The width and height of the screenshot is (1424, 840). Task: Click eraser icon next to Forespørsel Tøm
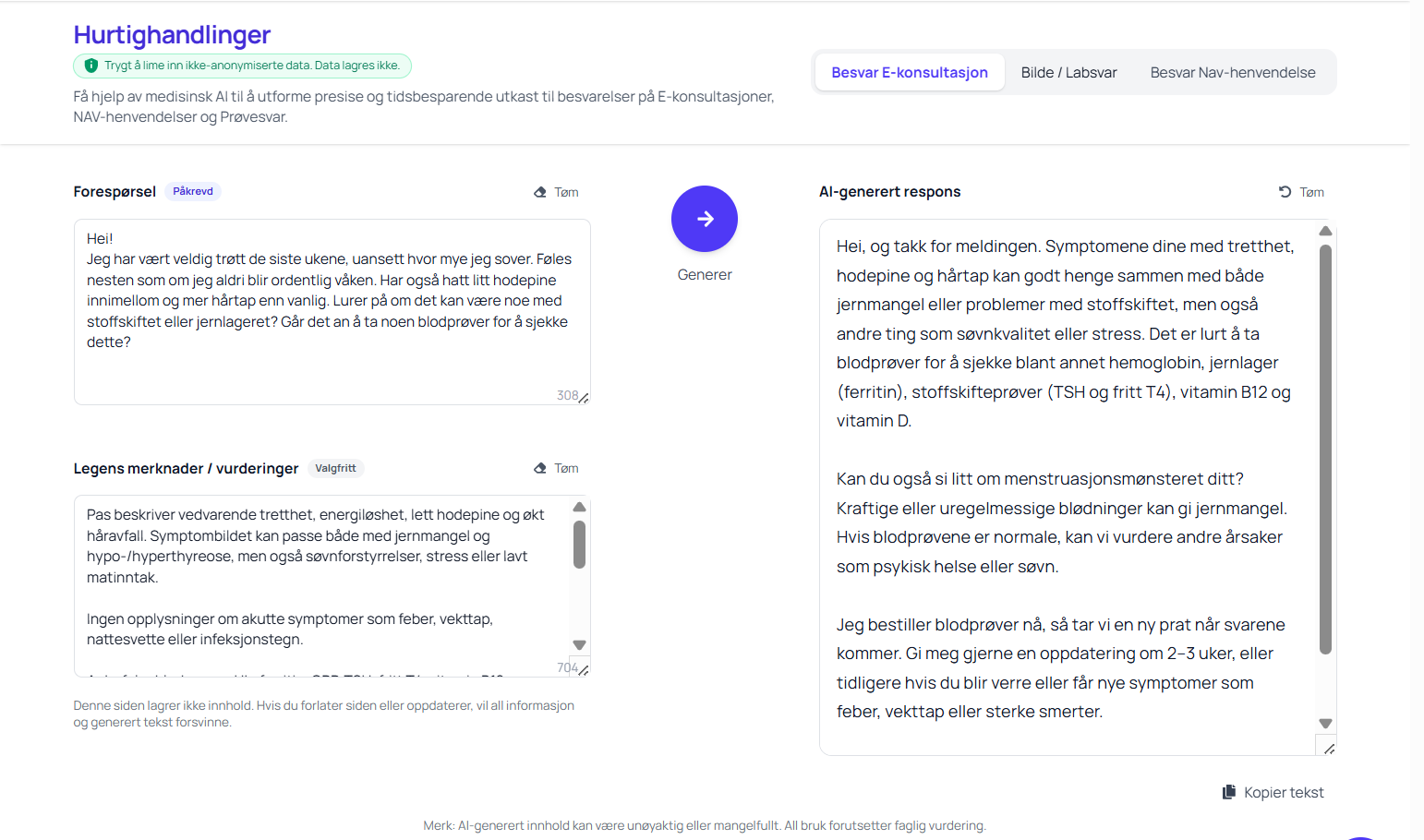tap(540, 192)
